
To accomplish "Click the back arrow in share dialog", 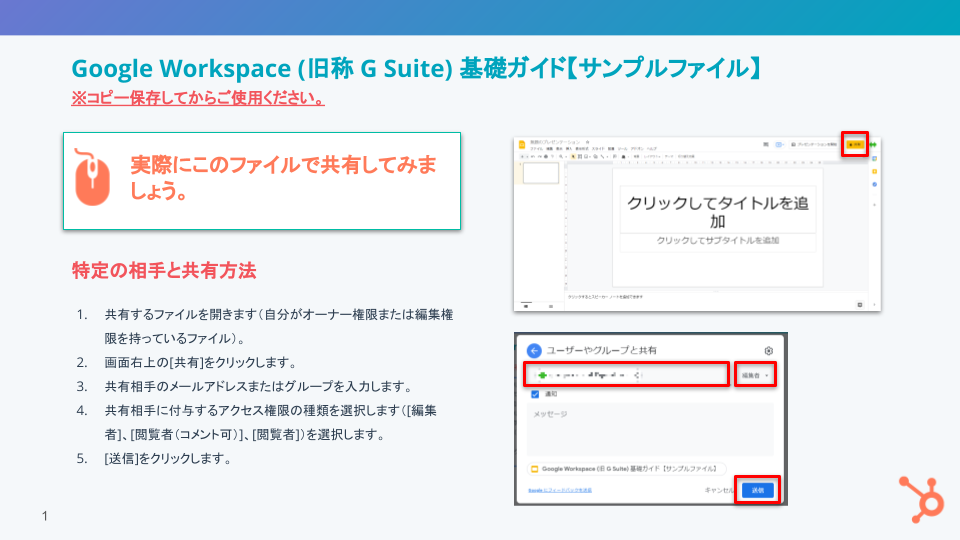I will pos(534,350).
